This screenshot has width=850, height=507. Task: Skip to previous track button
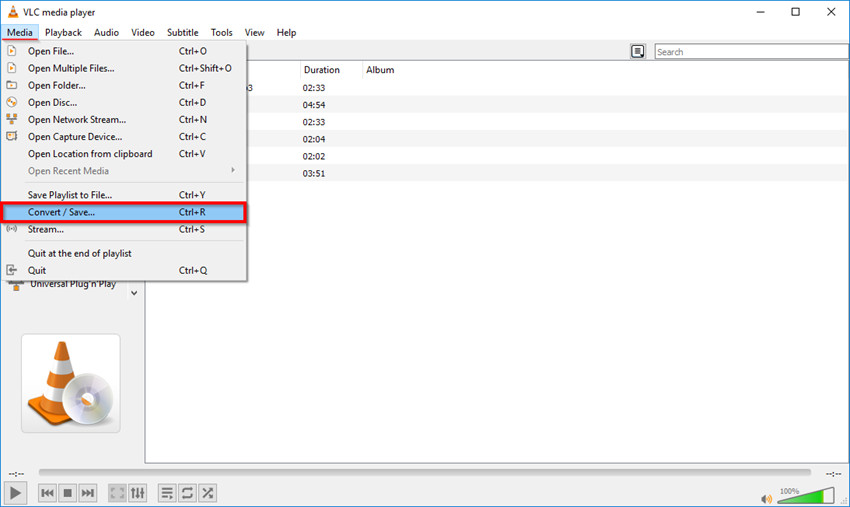(x=48, y=493)
